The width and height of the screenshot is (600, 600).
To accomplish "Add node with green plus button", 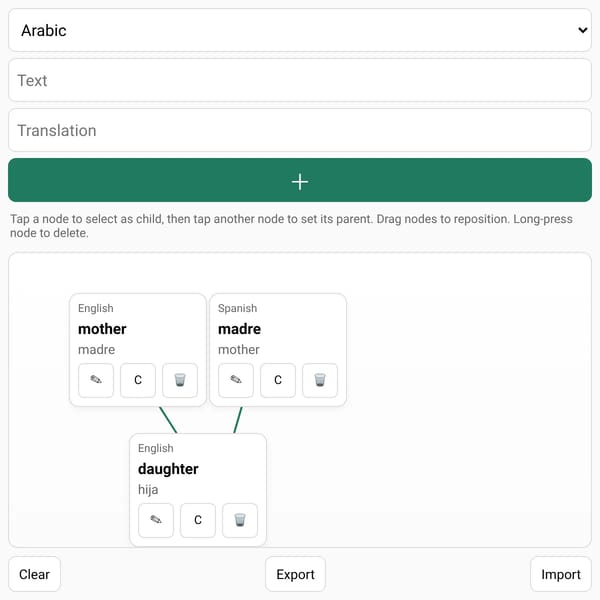I will (x=300, y=180).
